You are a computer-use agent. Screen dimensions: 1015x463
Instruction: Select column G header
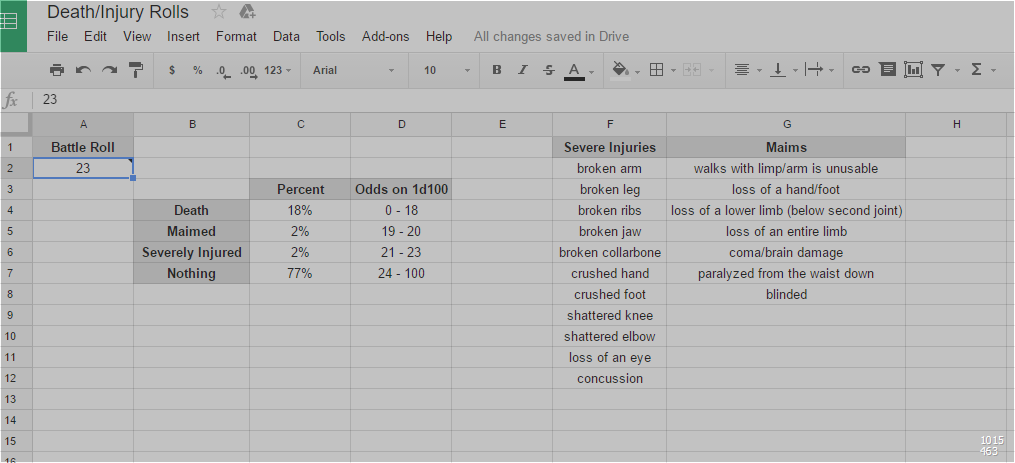click(x=786, y=124)
